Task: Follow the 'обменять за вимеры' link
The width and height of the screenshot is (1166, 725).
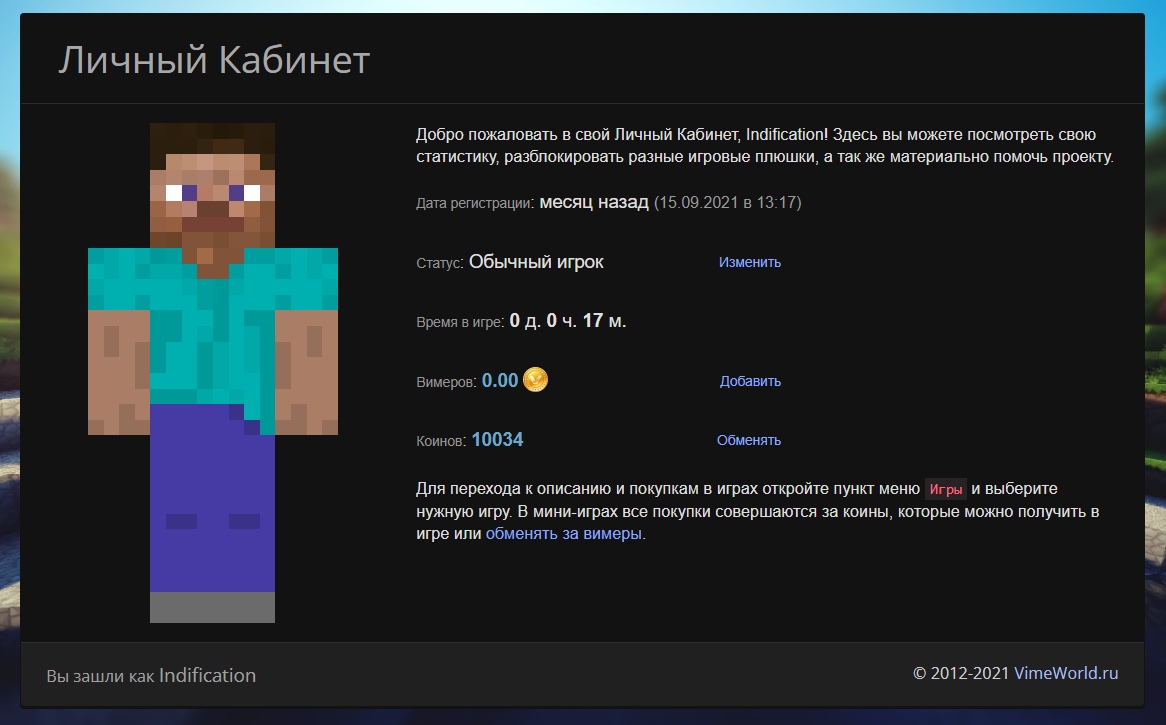Action: [x=564, y=534]
